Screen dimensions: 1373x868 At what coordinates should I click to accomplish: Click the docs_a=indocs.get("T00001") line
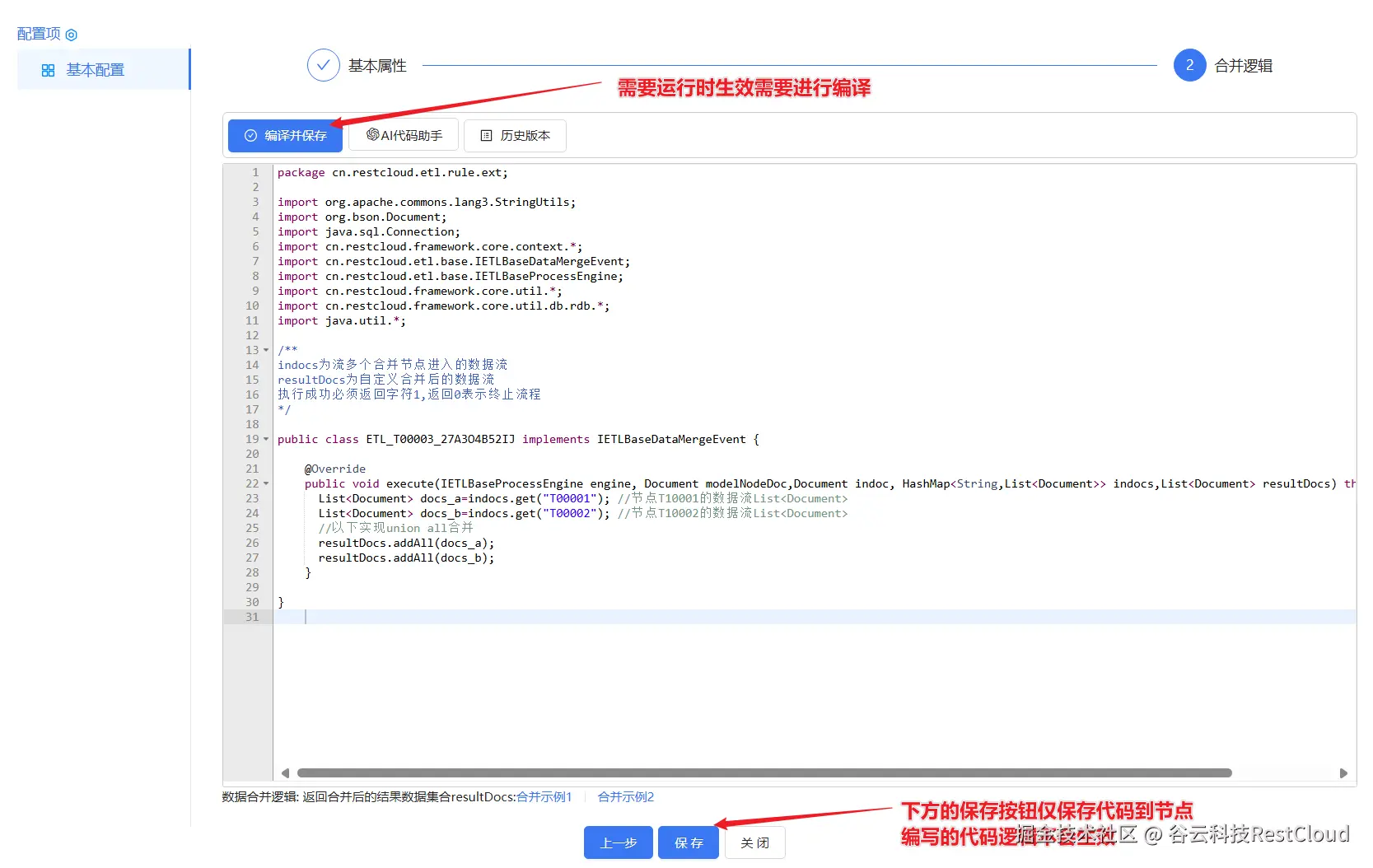click(583, 498)
